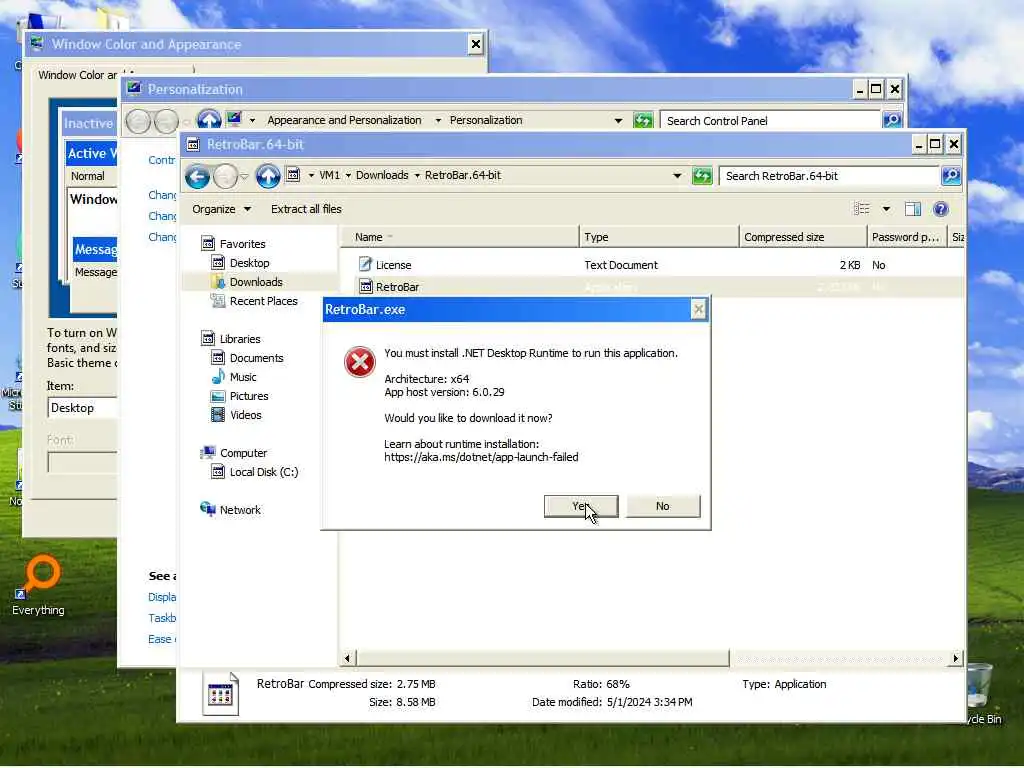Open Pictures library

click(249, 396)
